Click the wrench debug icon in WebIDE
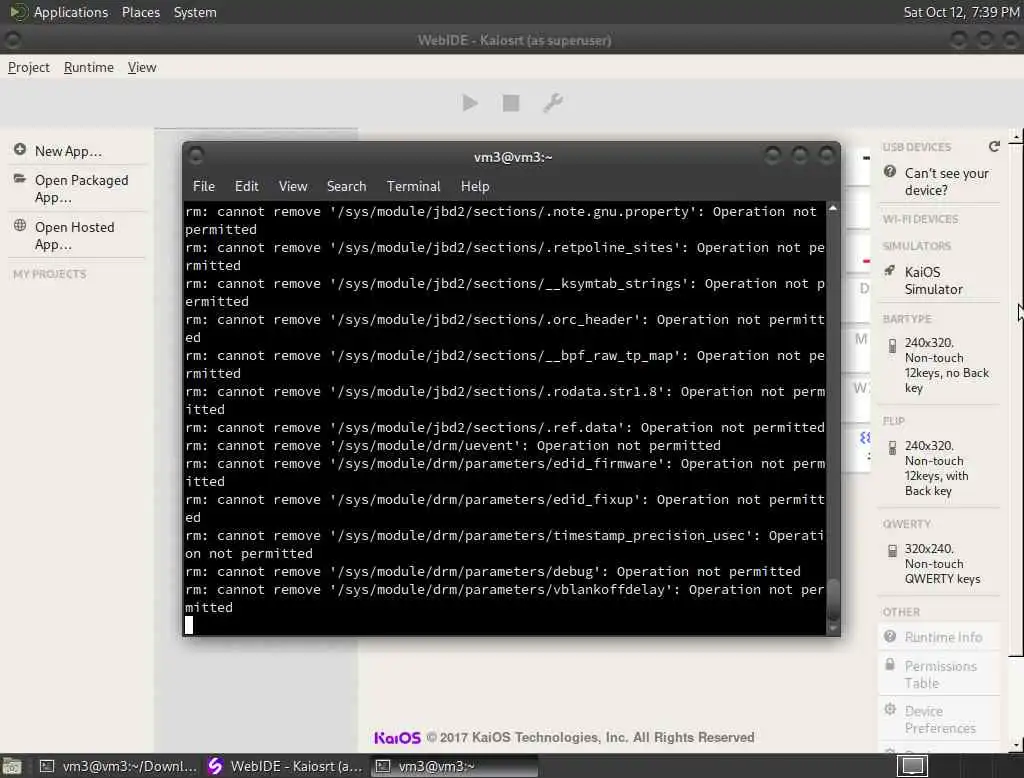The width and height of the screenshot is (1024, 778). (552, 103)
